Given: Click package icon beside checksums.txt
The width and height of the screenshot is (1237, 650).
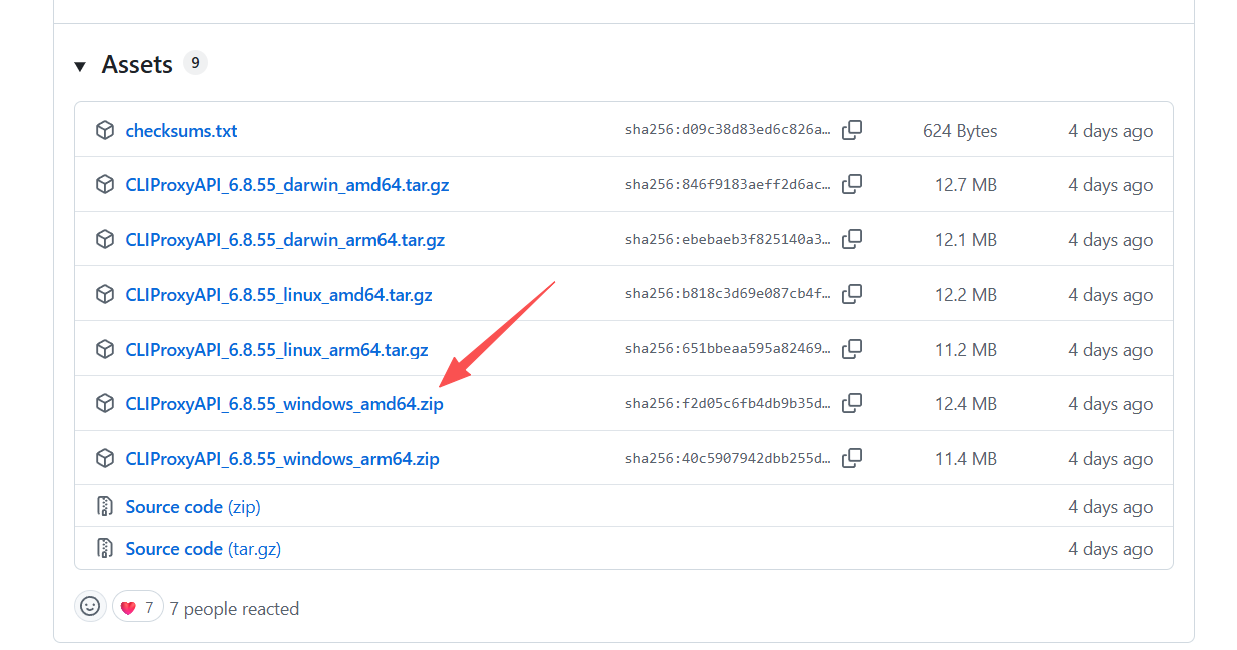Looking at the screenshot, I should (105, 130).
